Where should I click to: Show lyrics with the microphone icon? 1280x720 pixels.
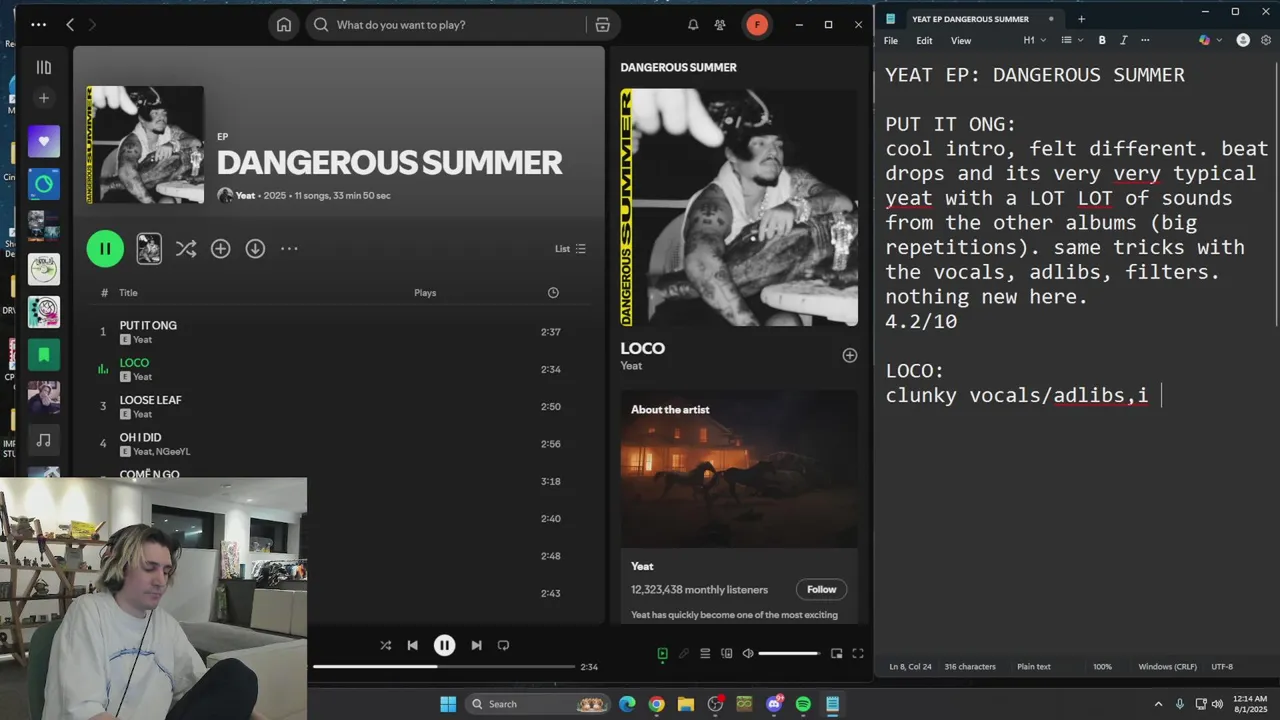(x=684, y=654)
